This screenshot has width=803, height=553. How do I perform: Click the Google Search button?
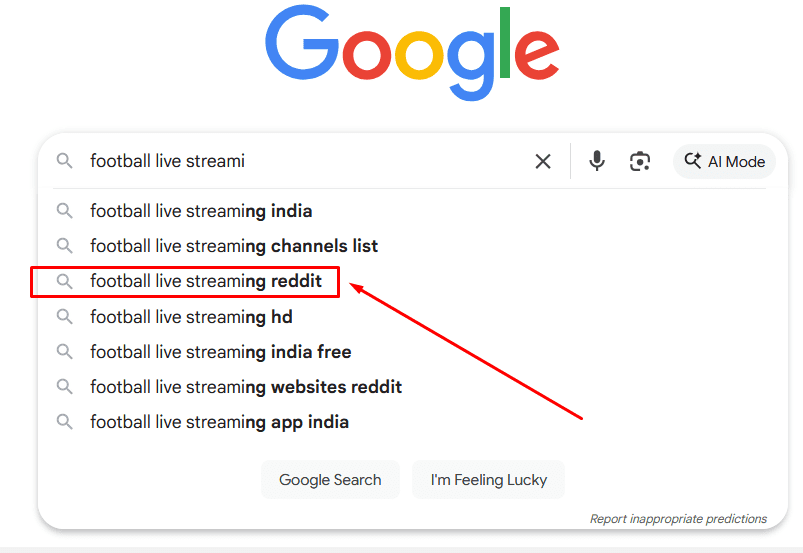coord(330,480)
